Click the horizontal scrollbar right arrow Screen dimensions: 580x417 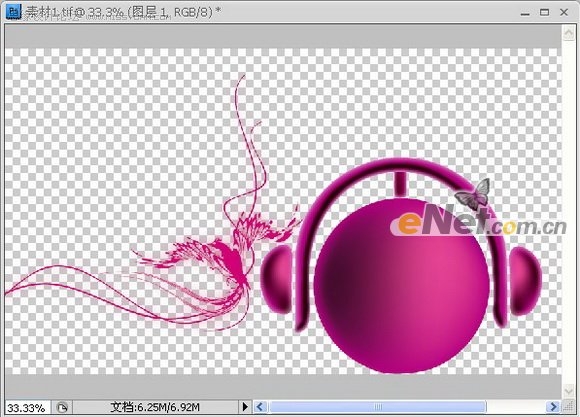click(x=553, y=407)
